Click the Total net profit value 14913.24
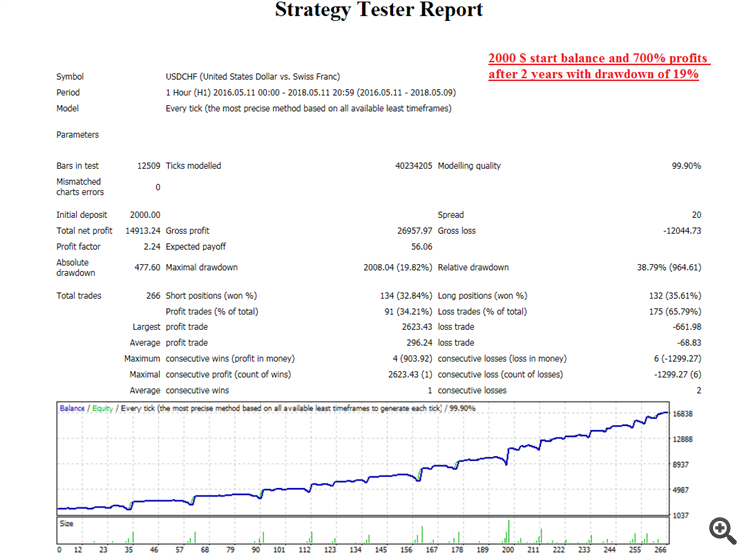 coord(143,231)
